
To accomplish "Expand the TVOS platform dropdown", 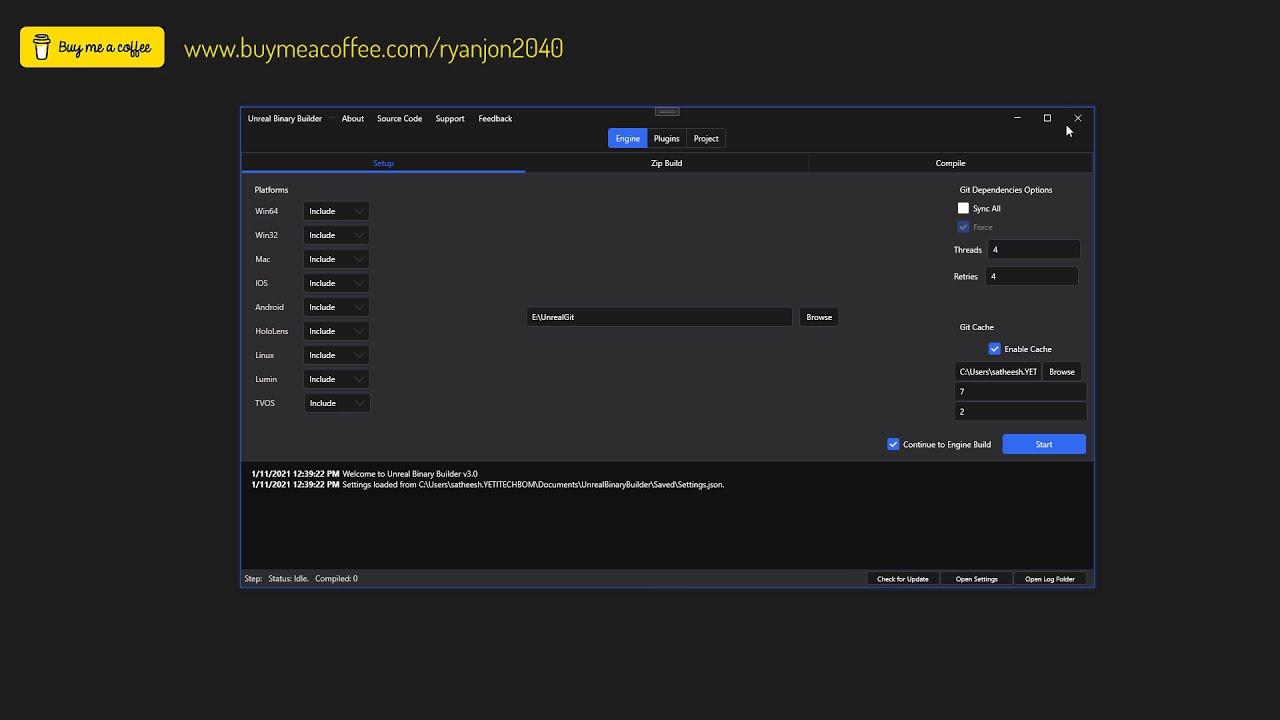I will click(x=337, y=403).
